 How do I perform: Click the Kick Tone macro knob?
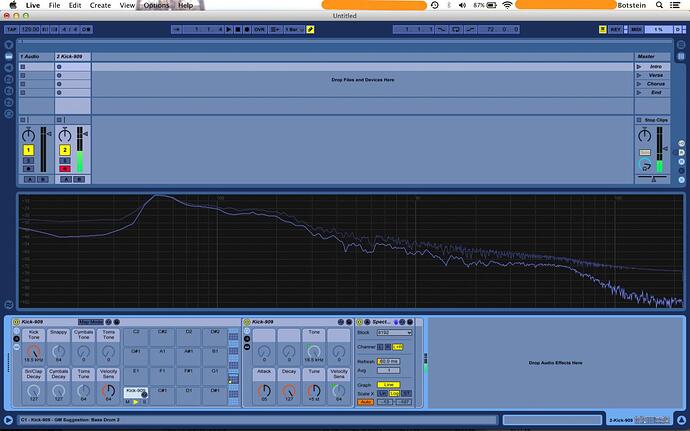point(33,351)
